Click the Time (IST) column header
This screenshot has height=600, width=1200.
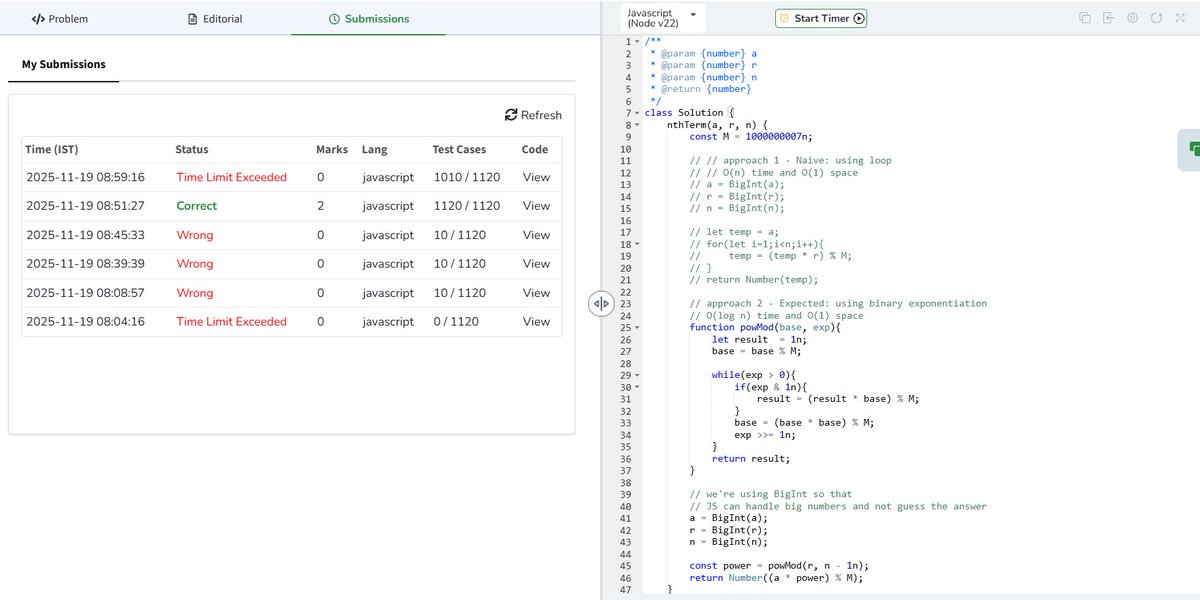point(52,149)
